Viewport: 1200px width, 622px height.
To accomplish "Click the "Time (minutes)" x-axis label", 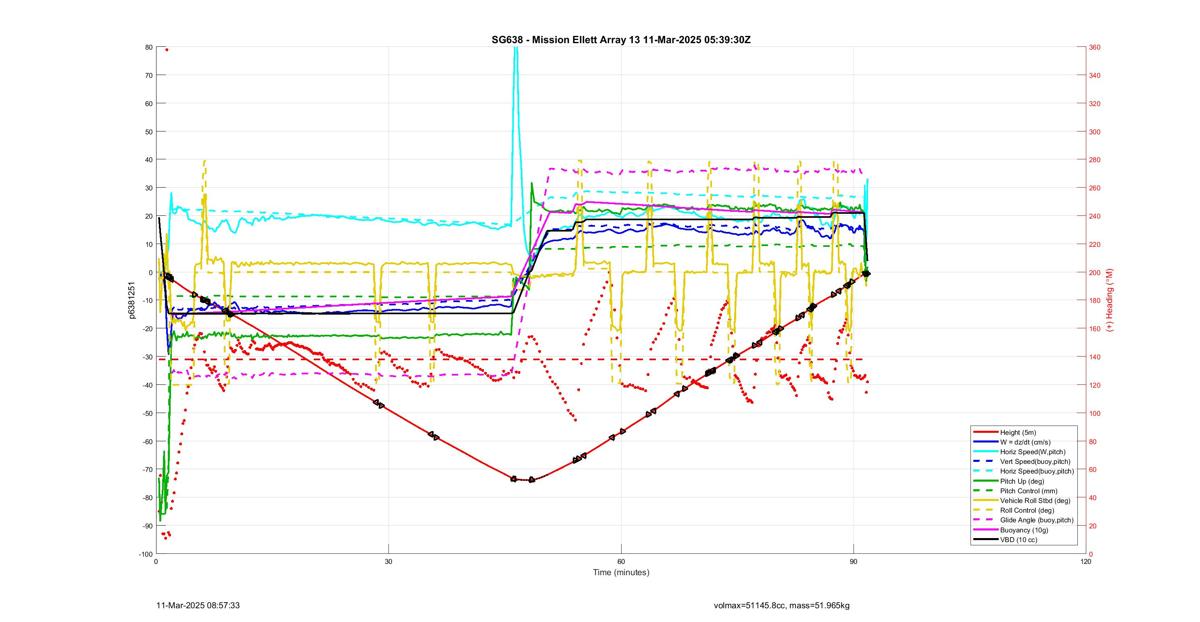I will (620, 573).
